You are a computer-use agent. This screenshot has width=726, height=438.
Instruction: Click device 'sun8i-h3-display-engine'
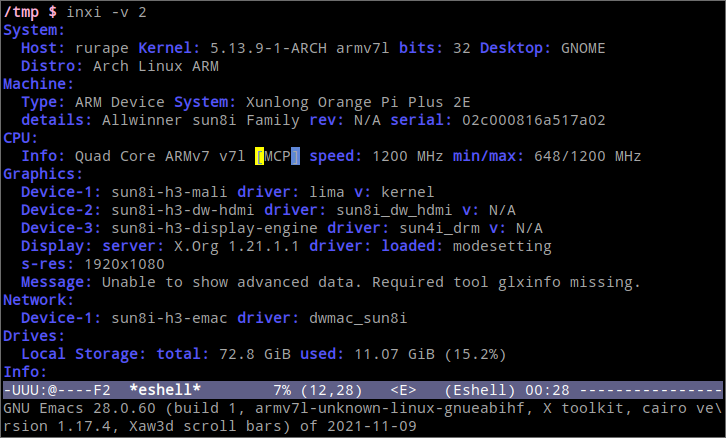(214, 228)
